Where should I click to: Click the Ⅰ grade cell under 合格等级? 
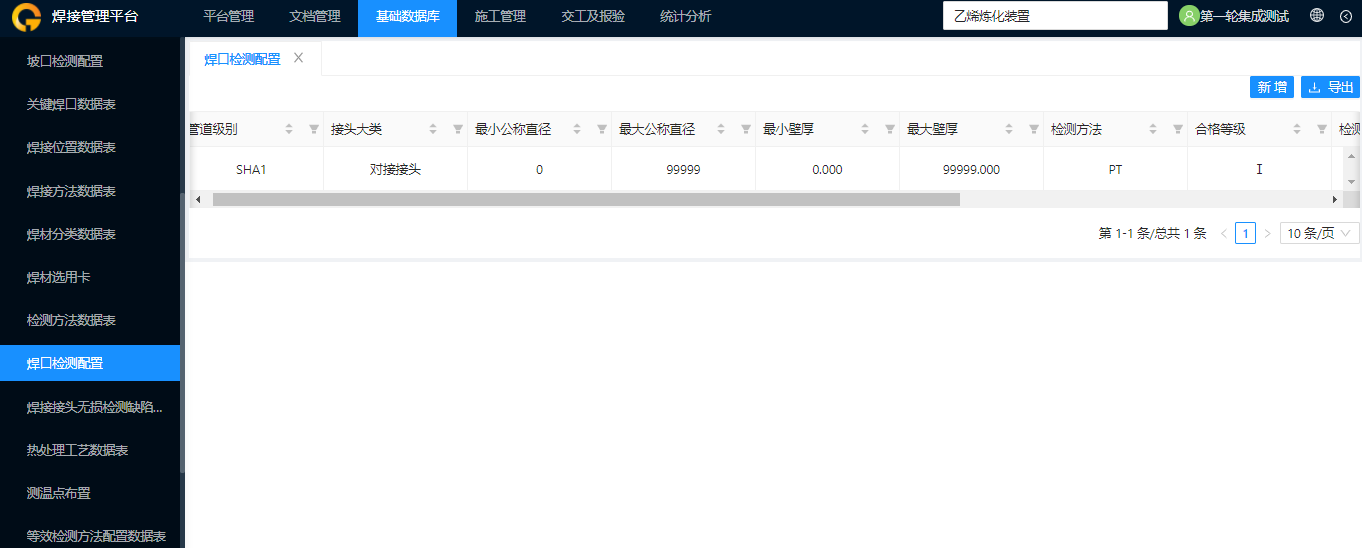(x=1259, y=170)
